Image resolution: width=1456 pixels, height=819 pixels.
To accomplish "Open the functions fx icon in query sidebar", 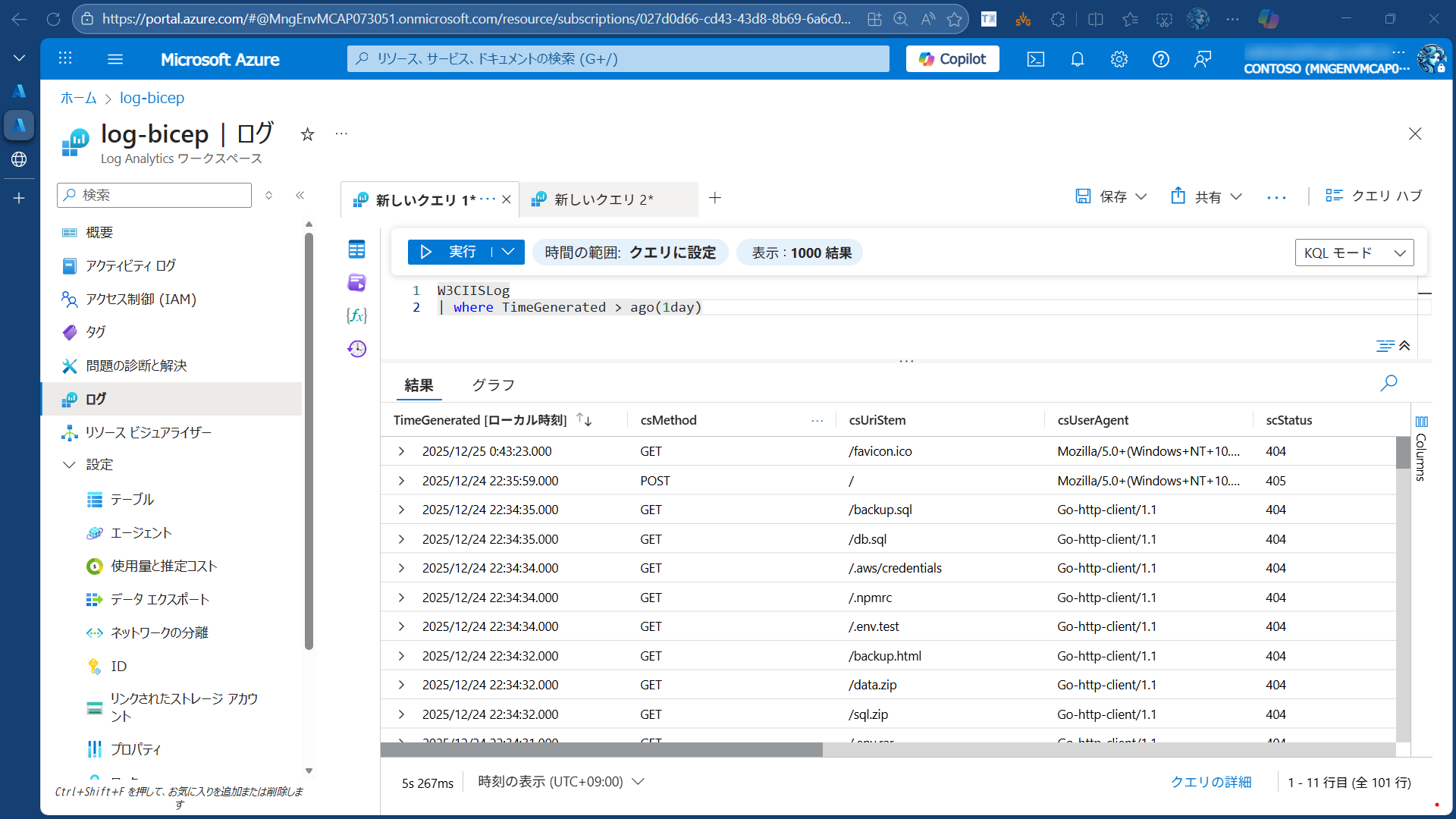I will (x=356, y=315).
